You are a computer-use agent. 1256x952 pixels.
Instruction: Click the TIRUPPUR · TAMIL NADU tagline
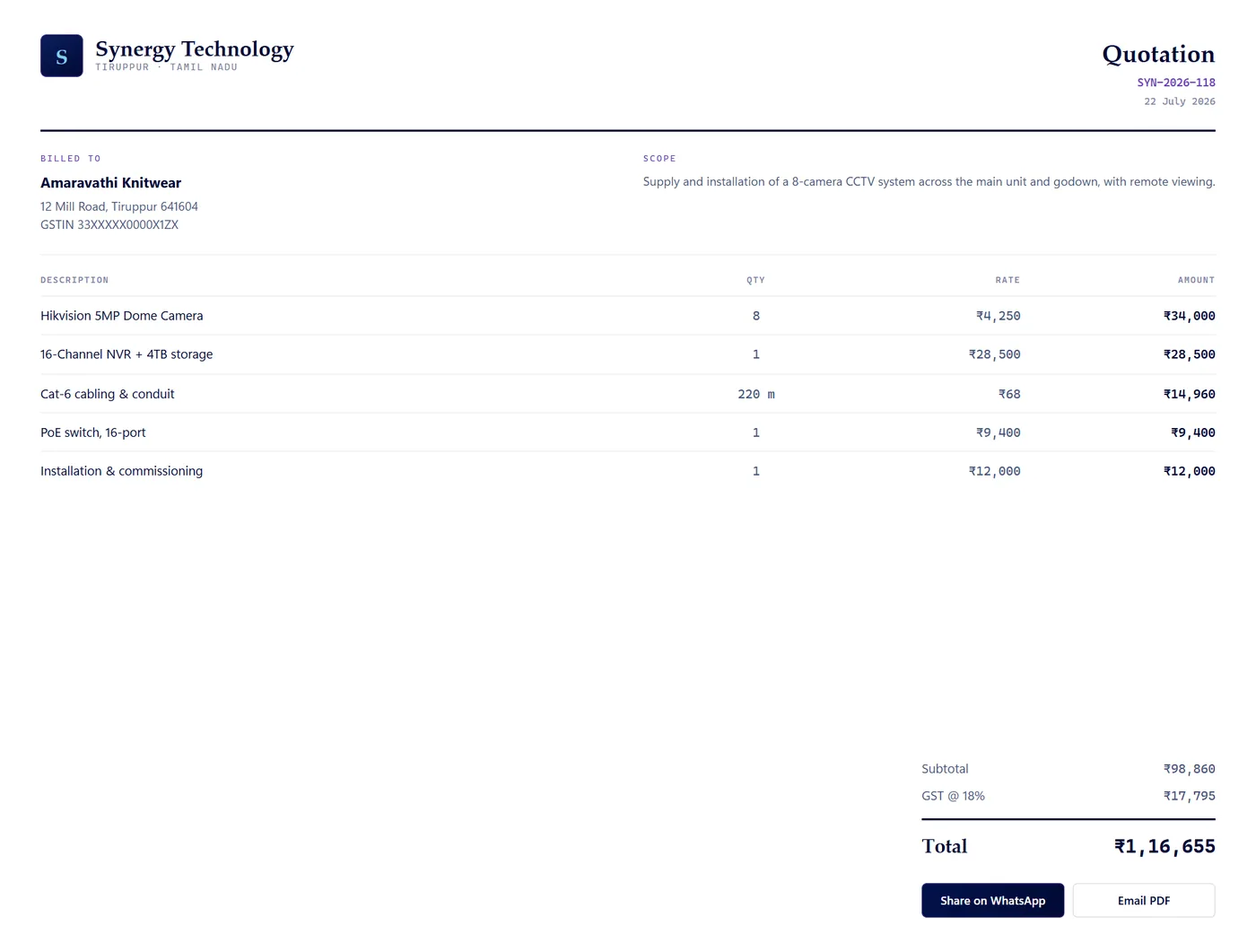[x=167, y=67]
